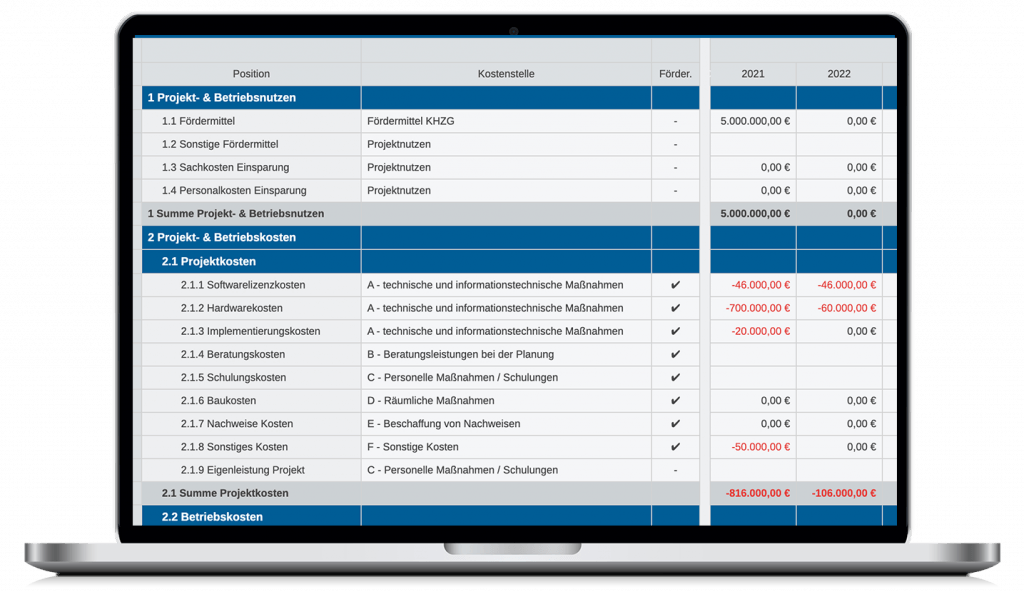Select position 2.1.8 Sonstiges Kosten
The height and width of the screenshot is (592, 1024).
(234, 447)
